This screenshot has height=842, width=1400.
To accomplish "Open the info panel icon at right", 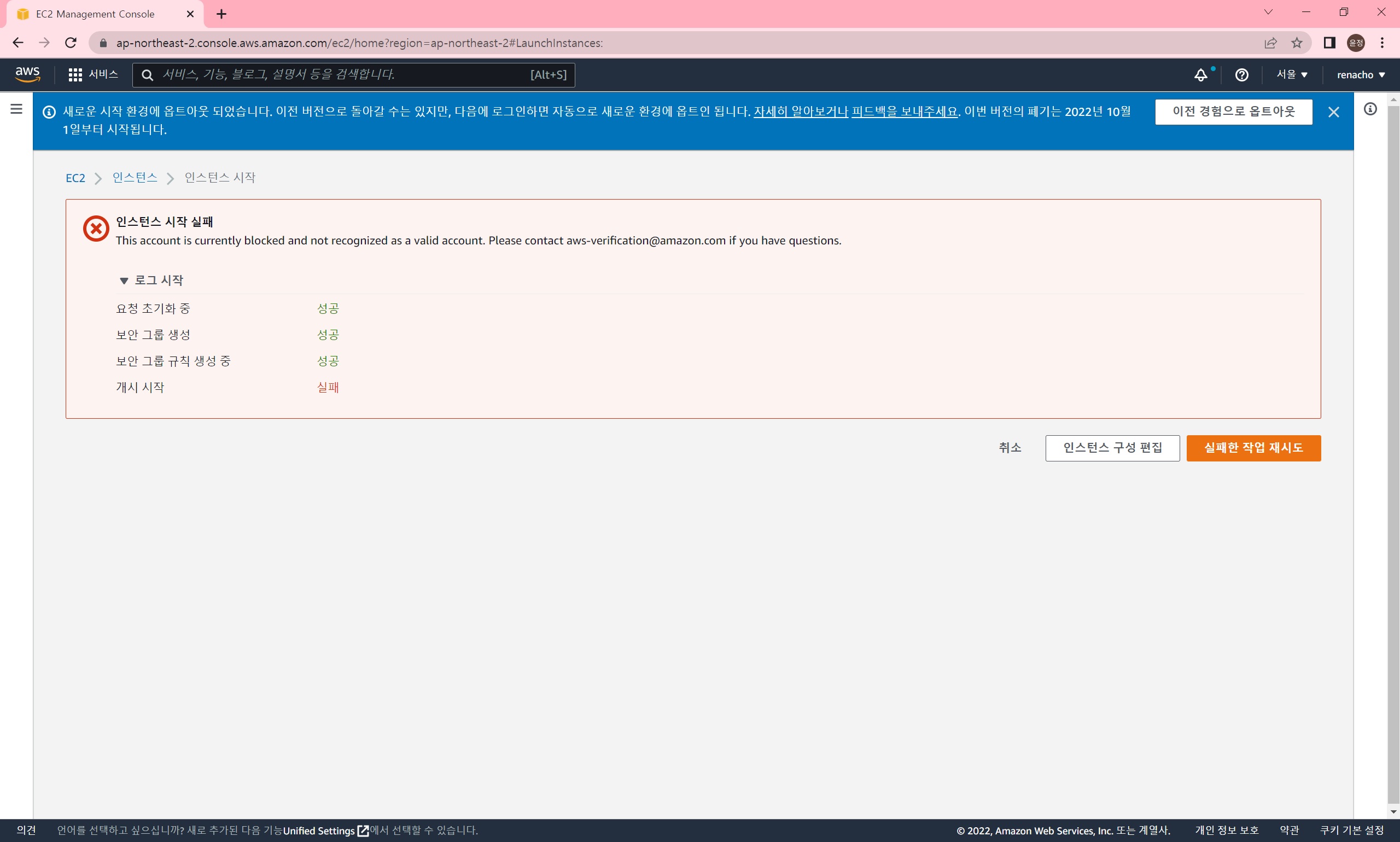I will point(1370,109).
